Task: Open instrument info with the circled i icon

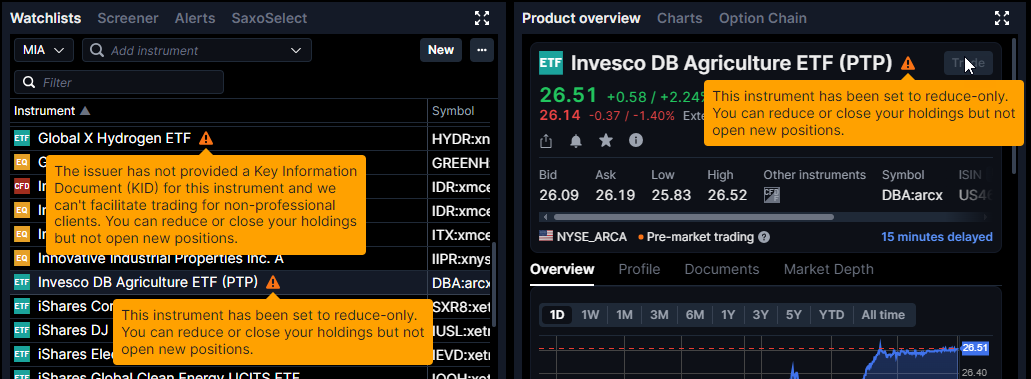Action: (x=636, y=140)
